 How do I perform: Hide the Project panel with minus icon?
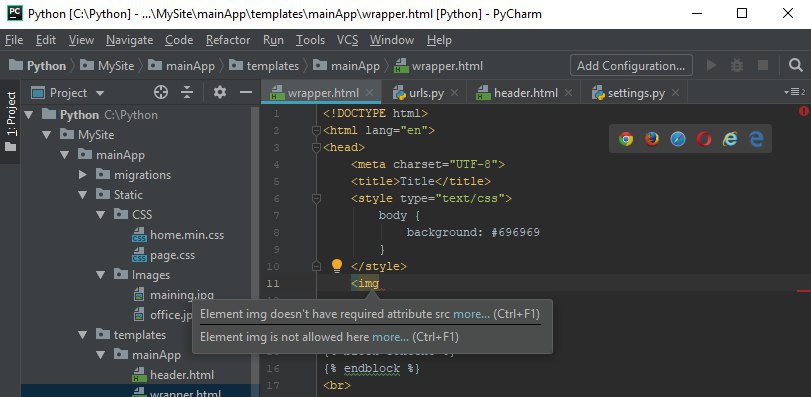[246, 93]
